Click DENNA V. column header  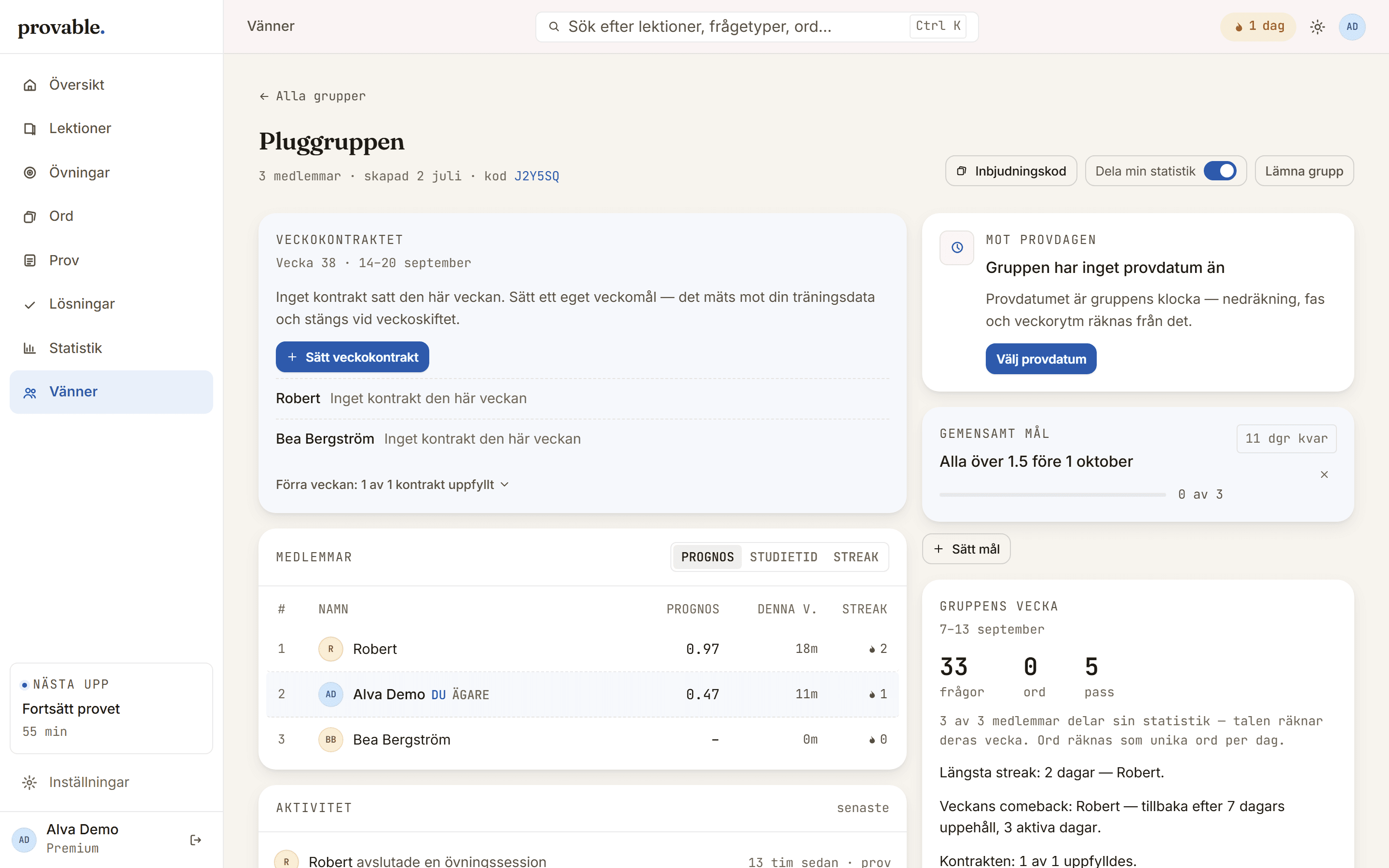tap(788, 609)
